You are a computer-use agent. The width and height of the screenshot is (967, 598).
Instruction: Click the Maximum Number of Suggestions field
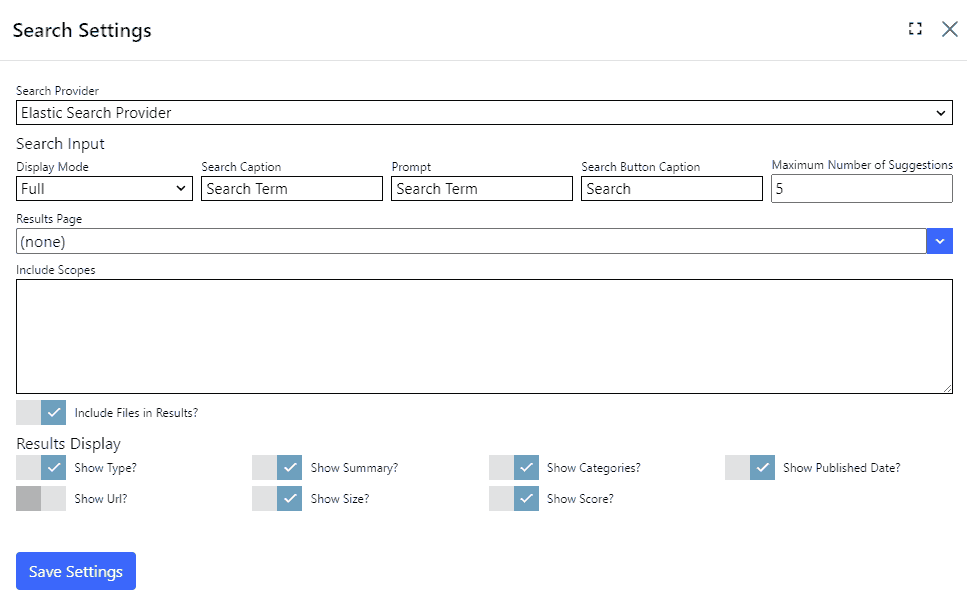tap(861, 189)
